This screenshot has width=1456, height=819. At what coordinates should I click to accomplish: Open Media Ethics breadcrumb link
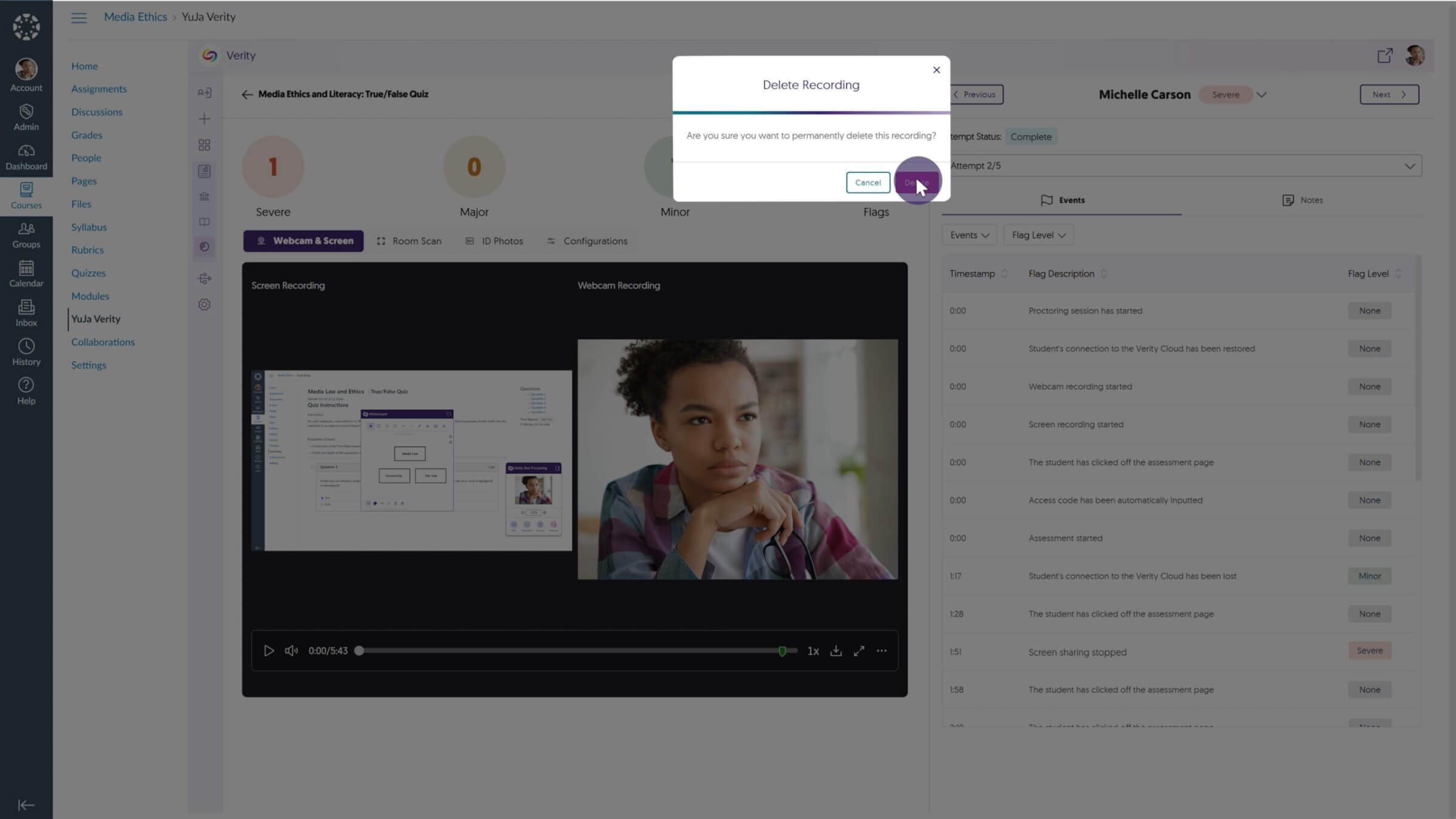[135, 17]
